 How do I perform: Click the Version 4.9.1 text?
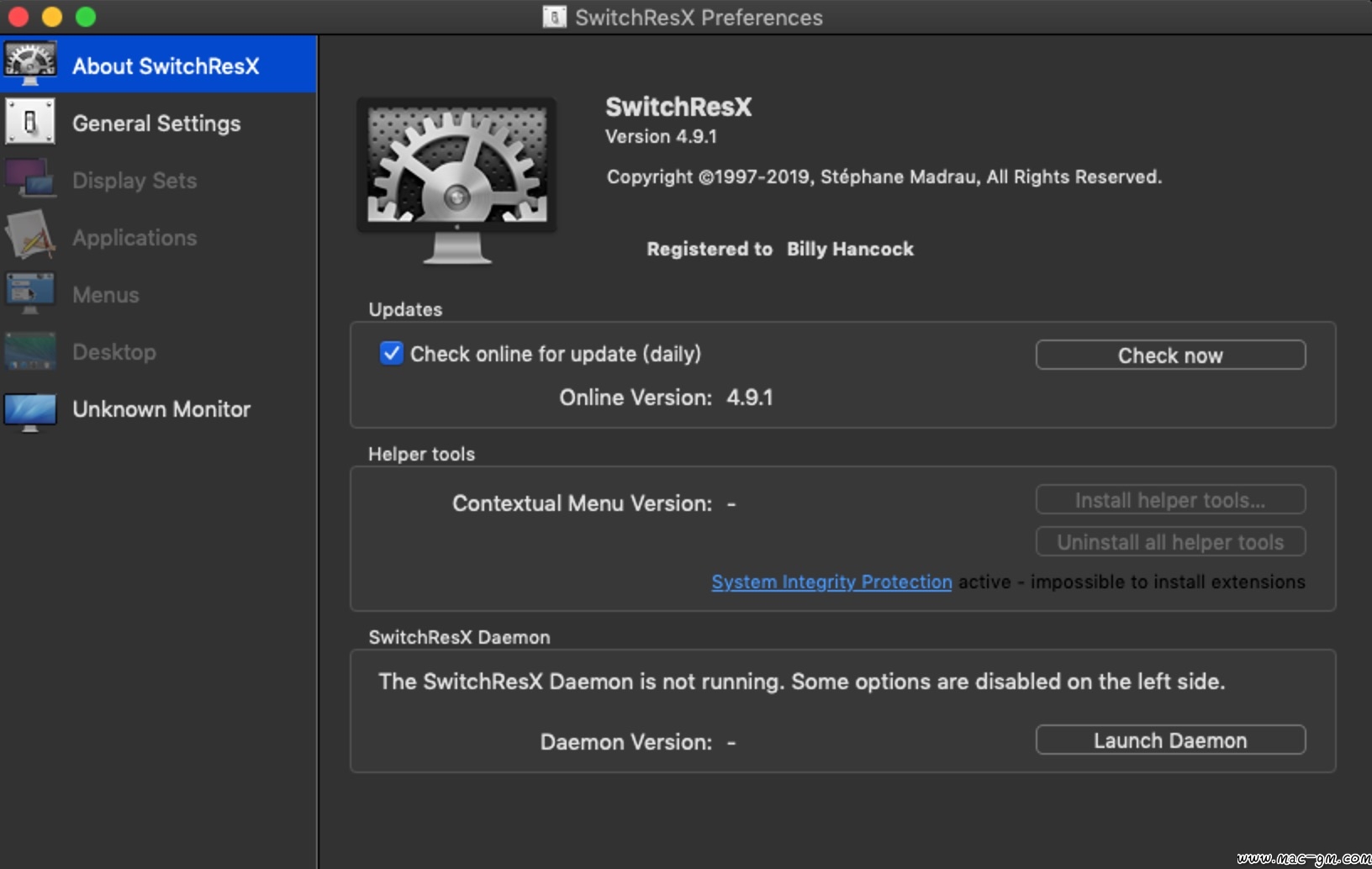click(x=661, y=136)
